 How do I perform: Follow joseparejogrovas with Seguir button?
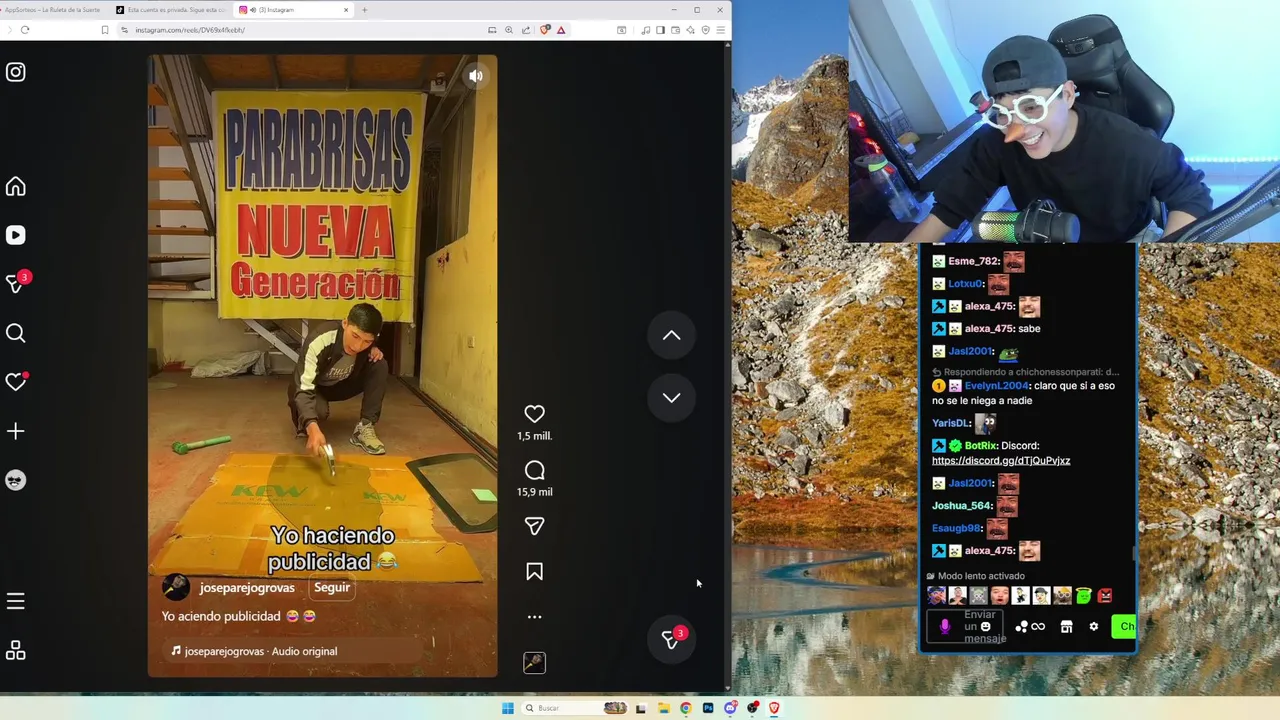[x=332, y=588]
